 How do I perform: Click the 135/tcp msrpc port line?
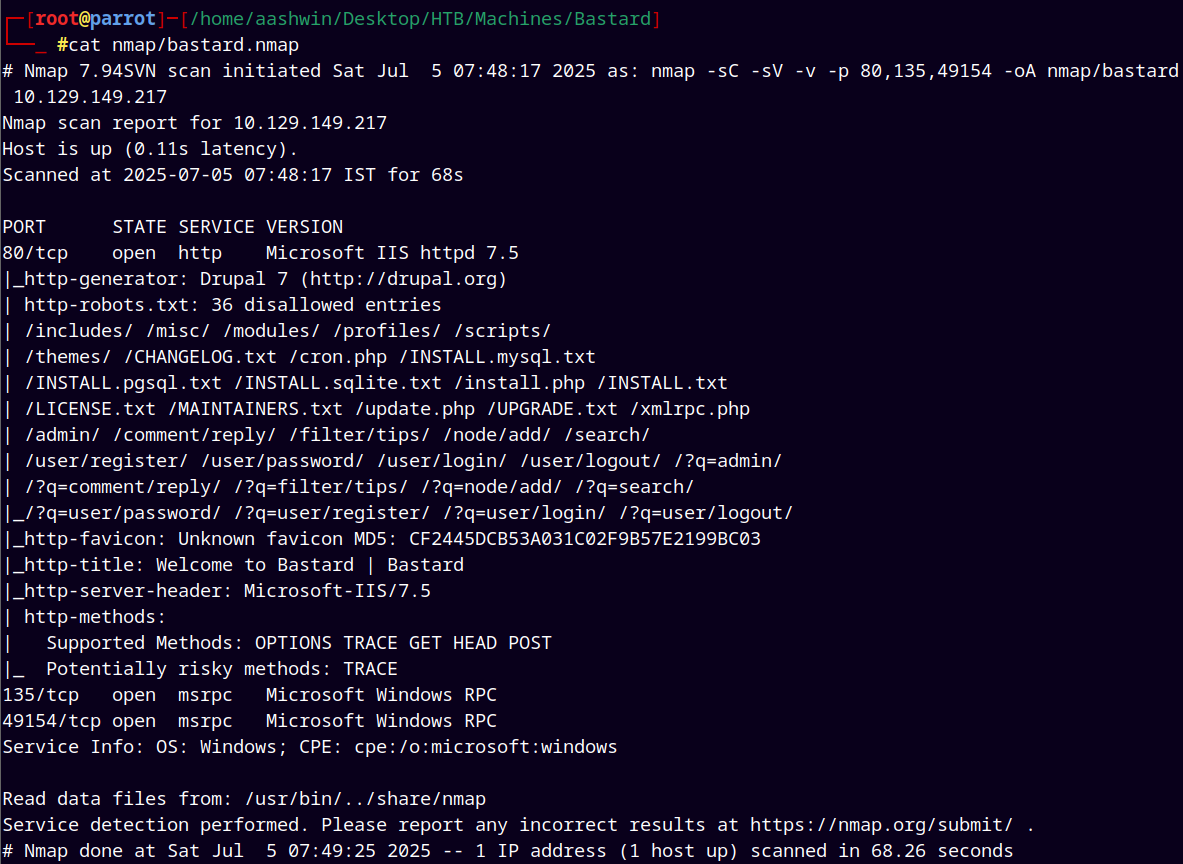point(250,695)
